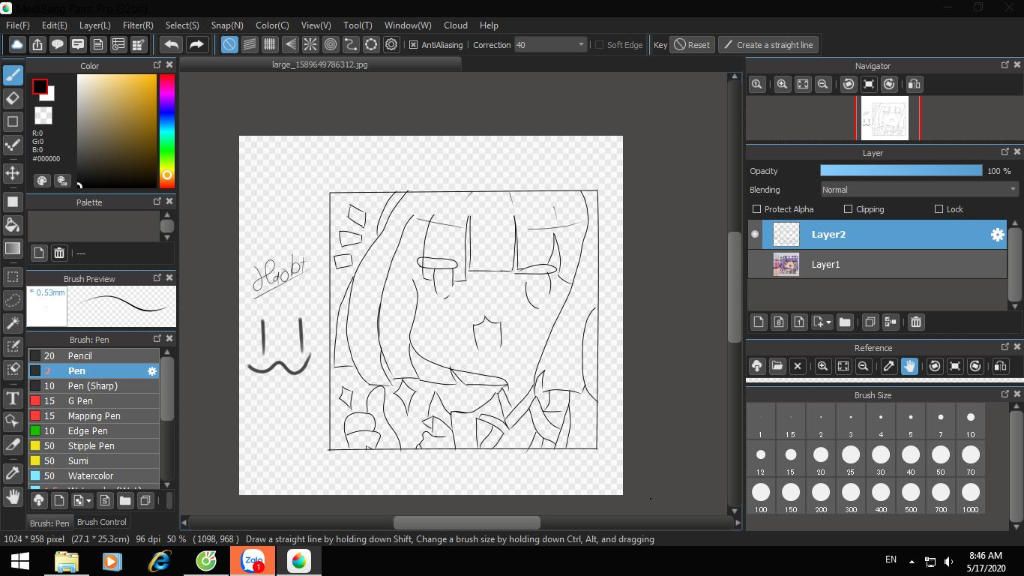Select Layer1 in layer list
Viewport: 1024px width, 576px height.
coord(877,264)
